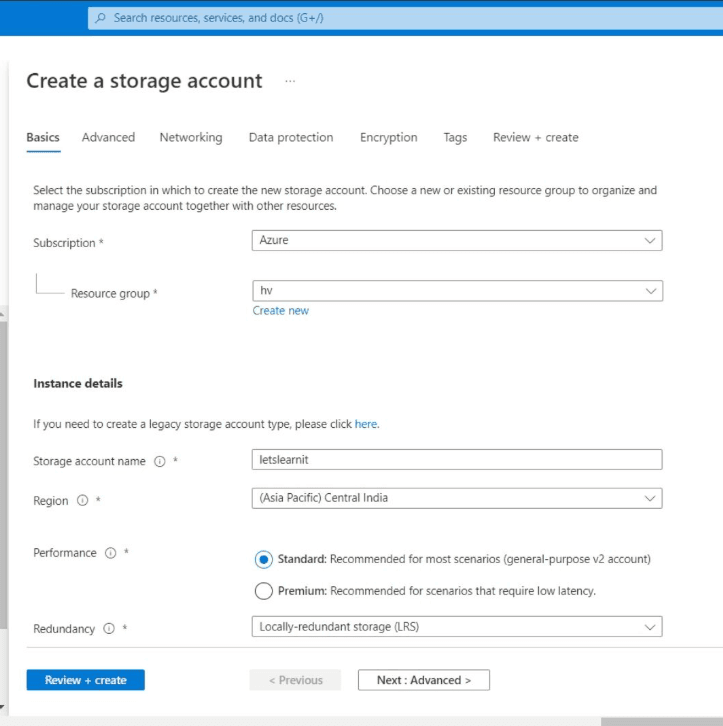Click the search magnifier icon

[100, 18]
